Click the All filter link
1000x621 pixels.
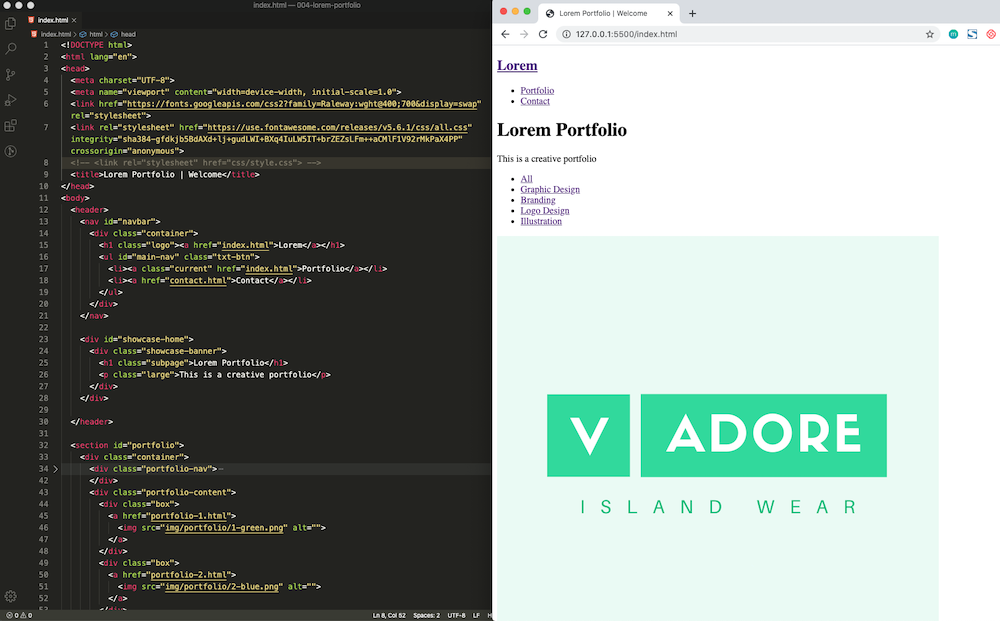(526, 179)
